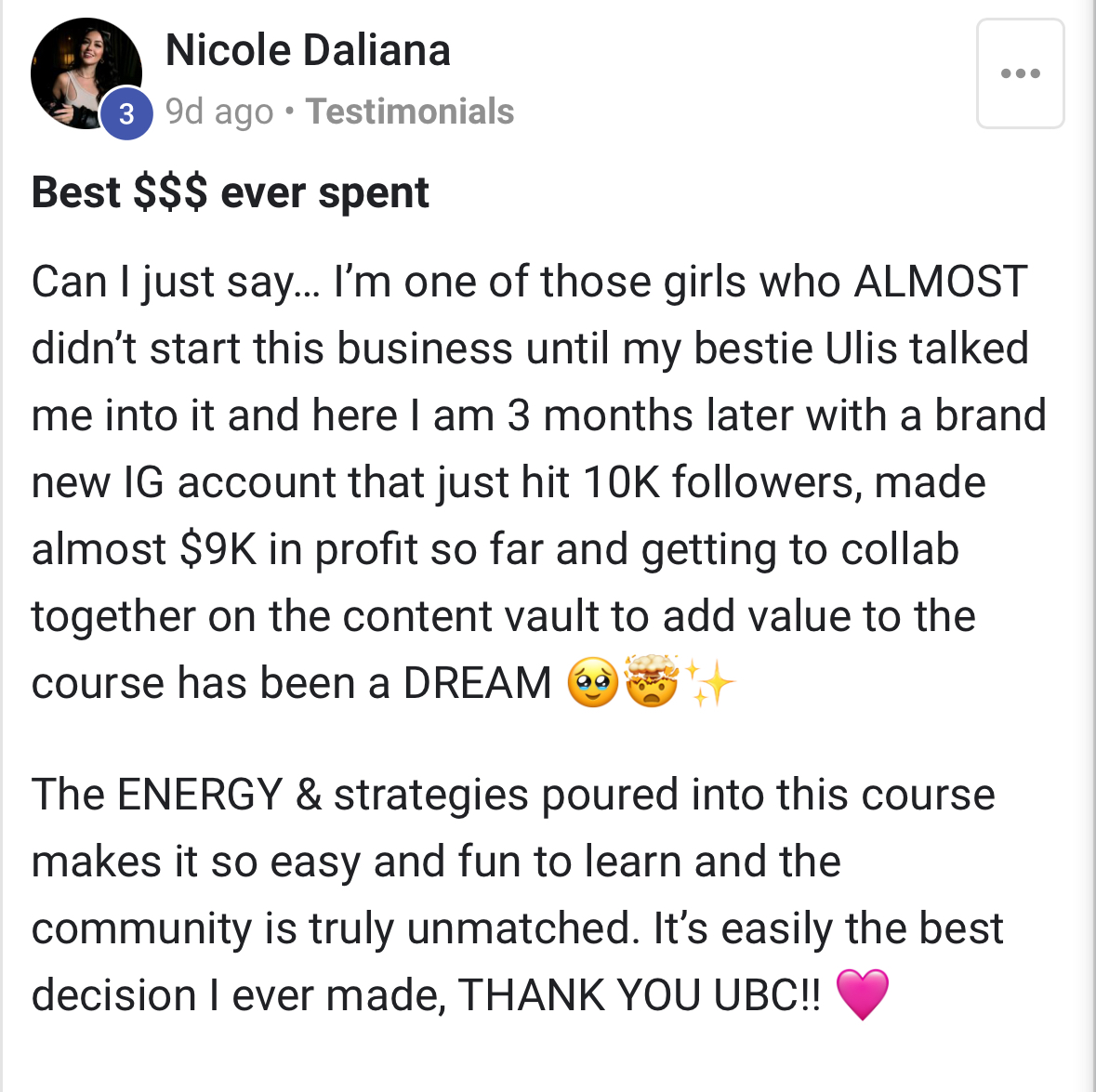Click the "THANK YOU UBC!!" text
This screenshot has height=1092, width=1096.
click(x=640, y=995)
